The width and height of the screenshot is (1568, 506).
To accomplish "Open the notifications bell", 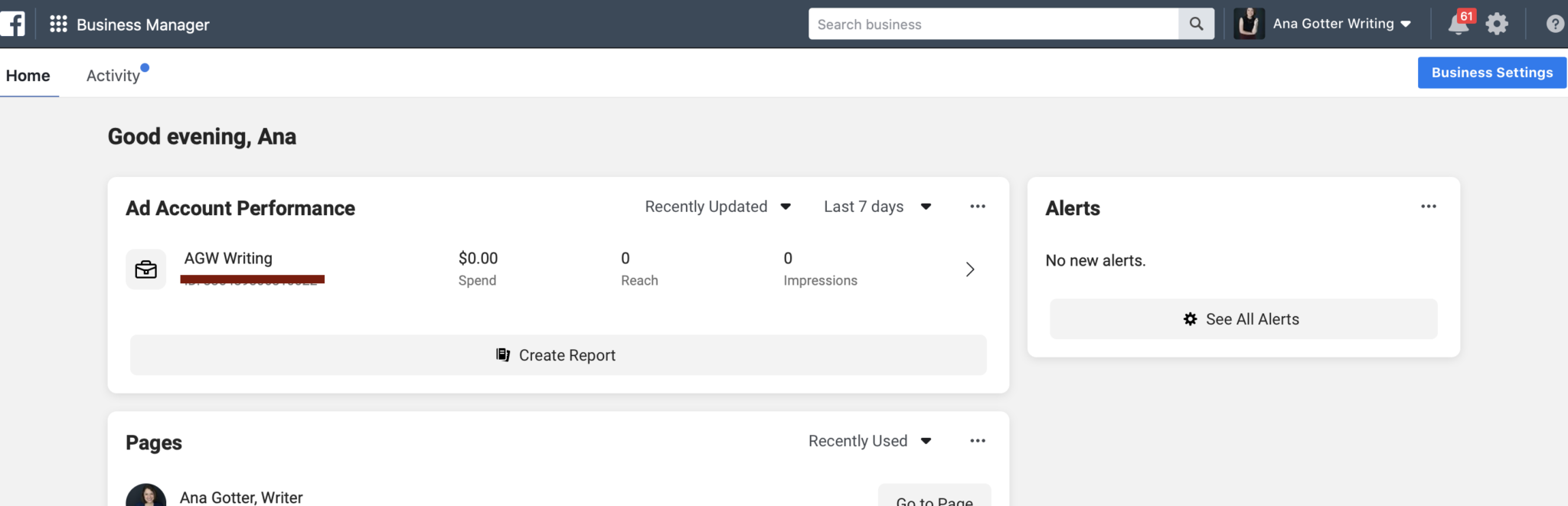I will coord(1459,24).
